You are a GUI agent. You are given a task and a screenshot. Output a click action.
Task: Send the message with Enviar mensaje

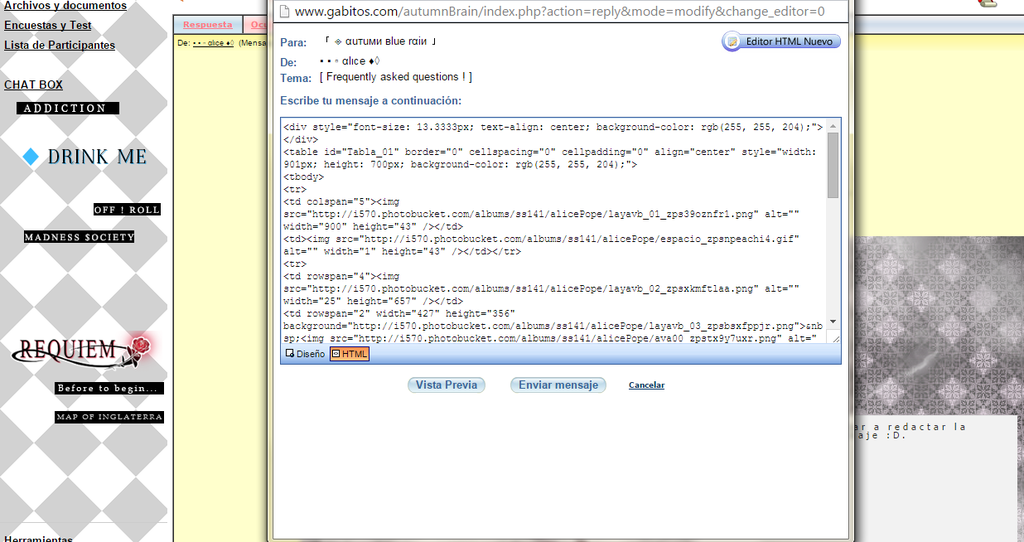[558, 385]
